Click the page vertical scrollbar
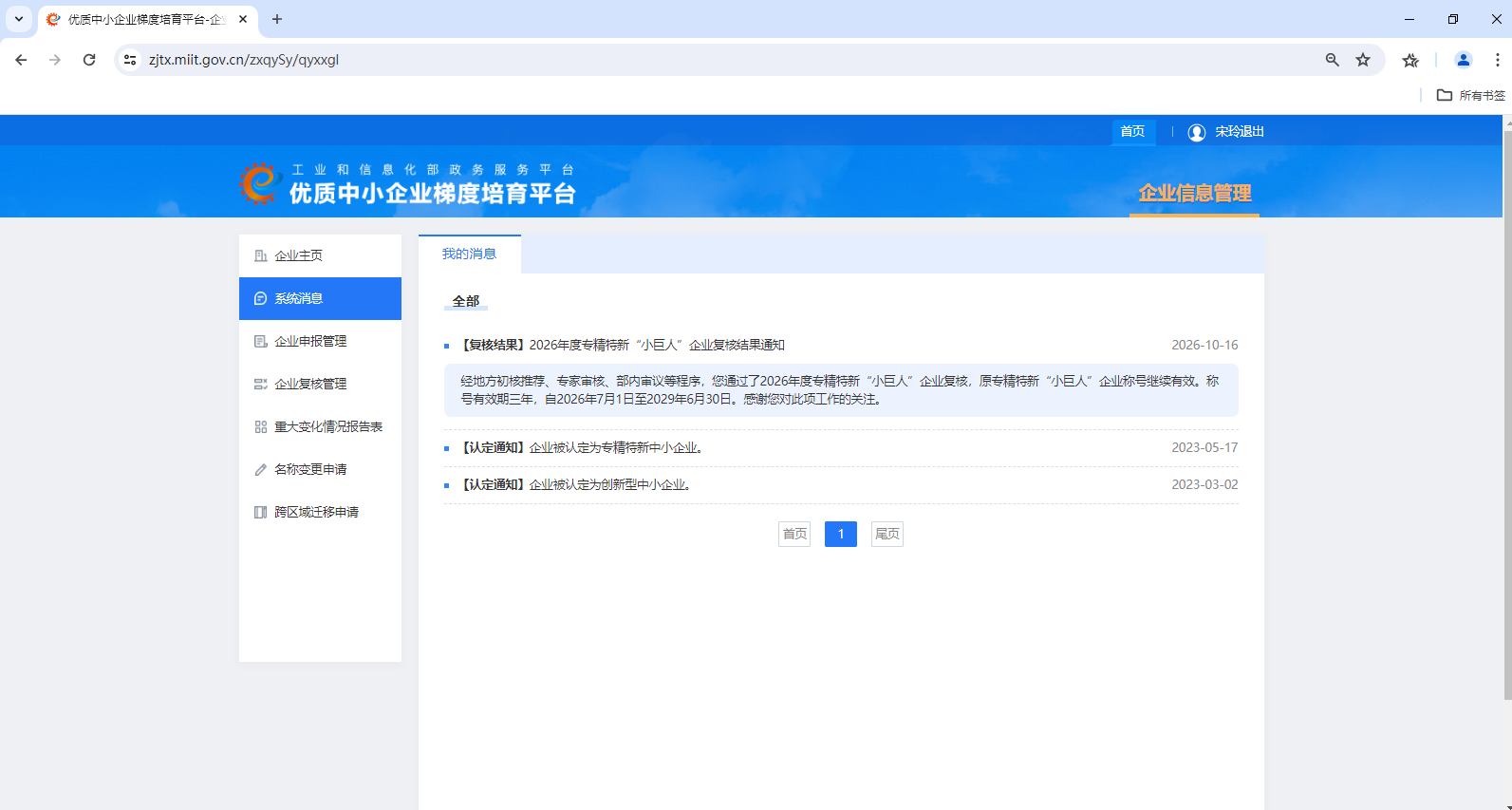Screen dimensions: 1512x810 click(1507, 415)
